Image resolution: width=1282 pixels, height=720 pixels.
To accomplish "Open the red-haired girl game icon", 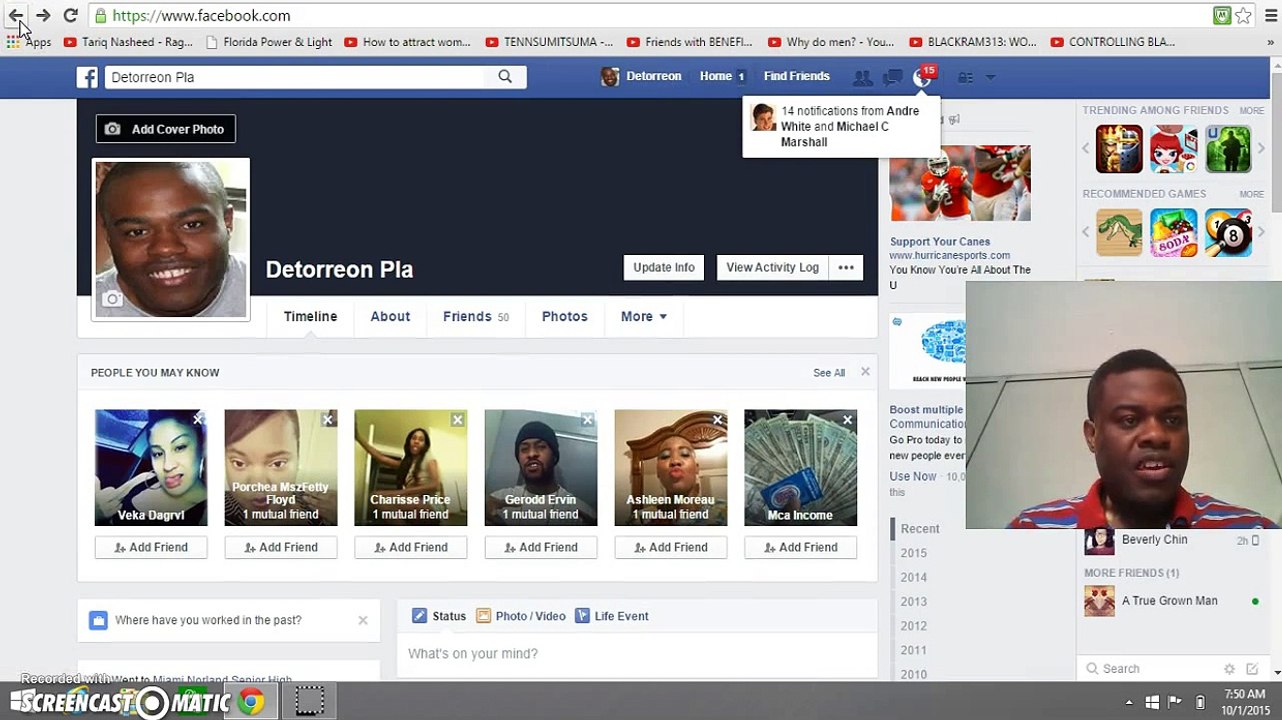I will (1174, 149).
